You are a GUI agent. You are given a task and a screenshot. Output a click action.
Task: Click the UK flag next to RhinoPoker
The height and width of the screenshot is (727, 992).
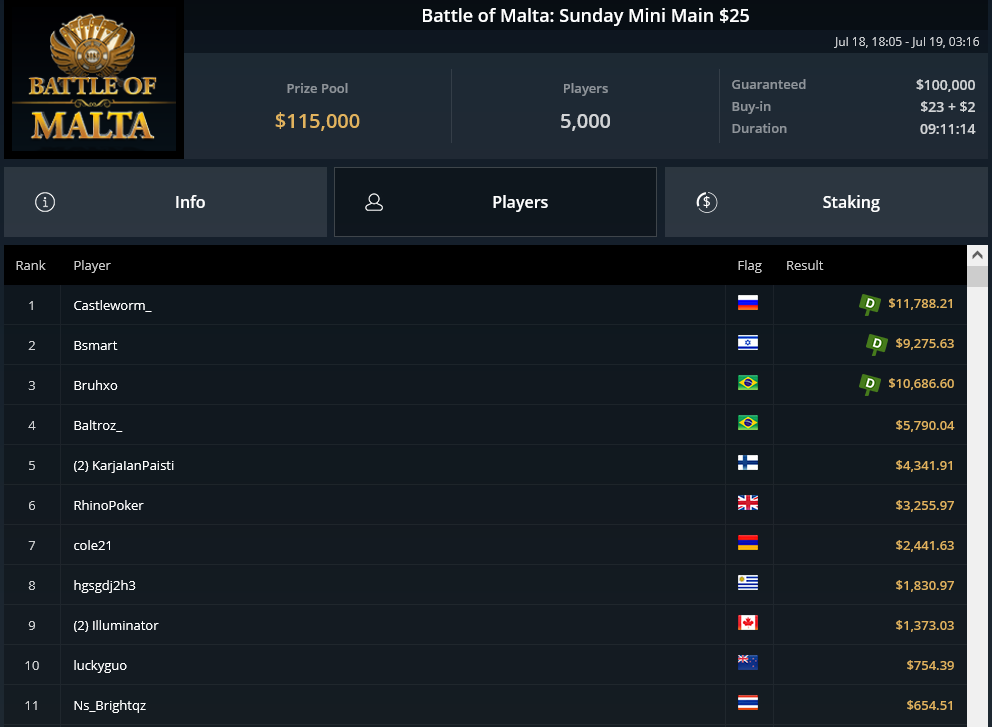748,503
